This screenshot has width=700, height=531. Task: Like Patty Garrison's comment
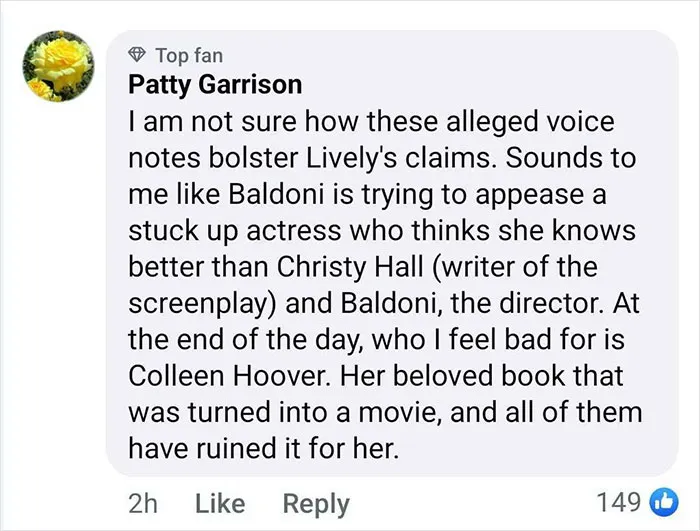click(220, 504)
